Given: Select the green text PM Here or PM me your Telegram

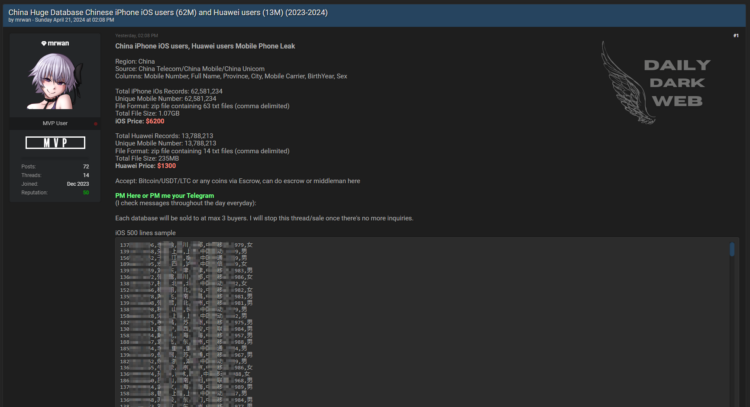Looking at the screenshot, I should click(165, 196).
